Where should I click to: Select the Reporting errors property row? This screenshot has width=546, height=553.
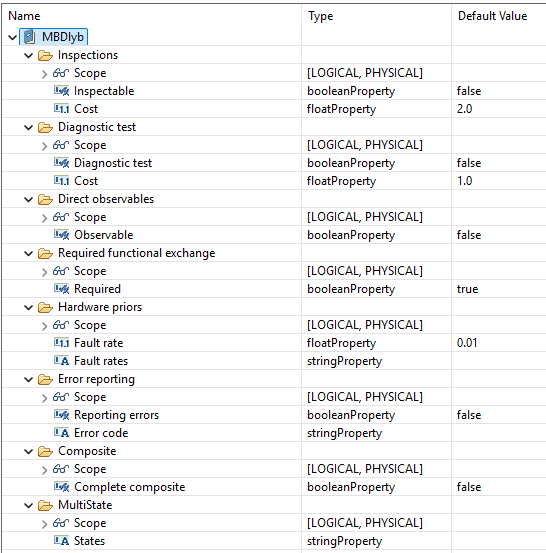(274, 415)
